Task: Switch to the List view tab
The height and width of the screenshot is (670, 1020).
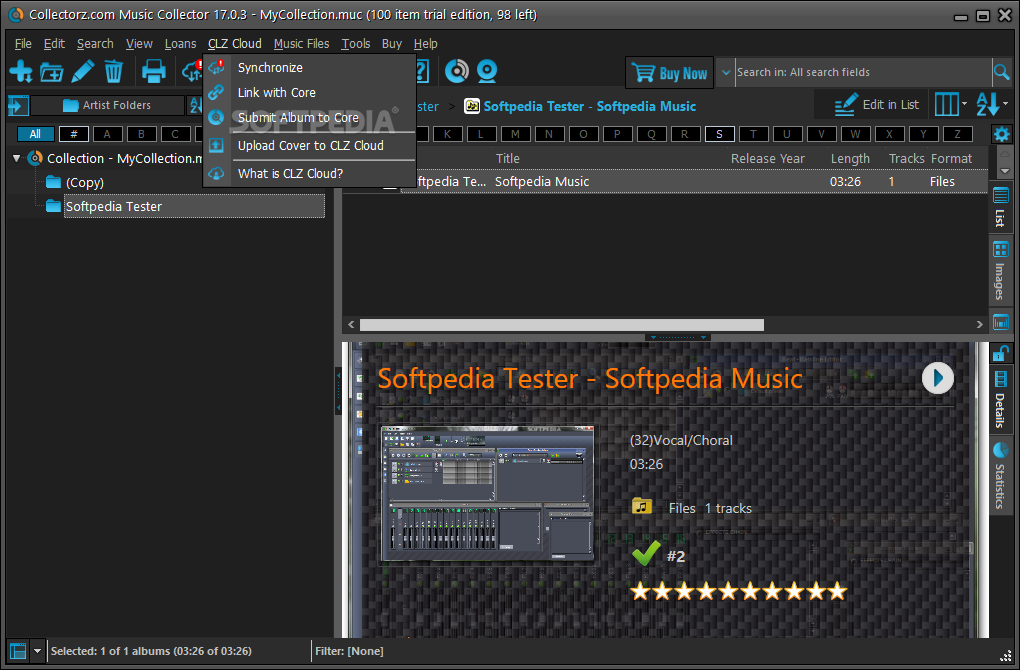Action: click(x=1000, y=208)
